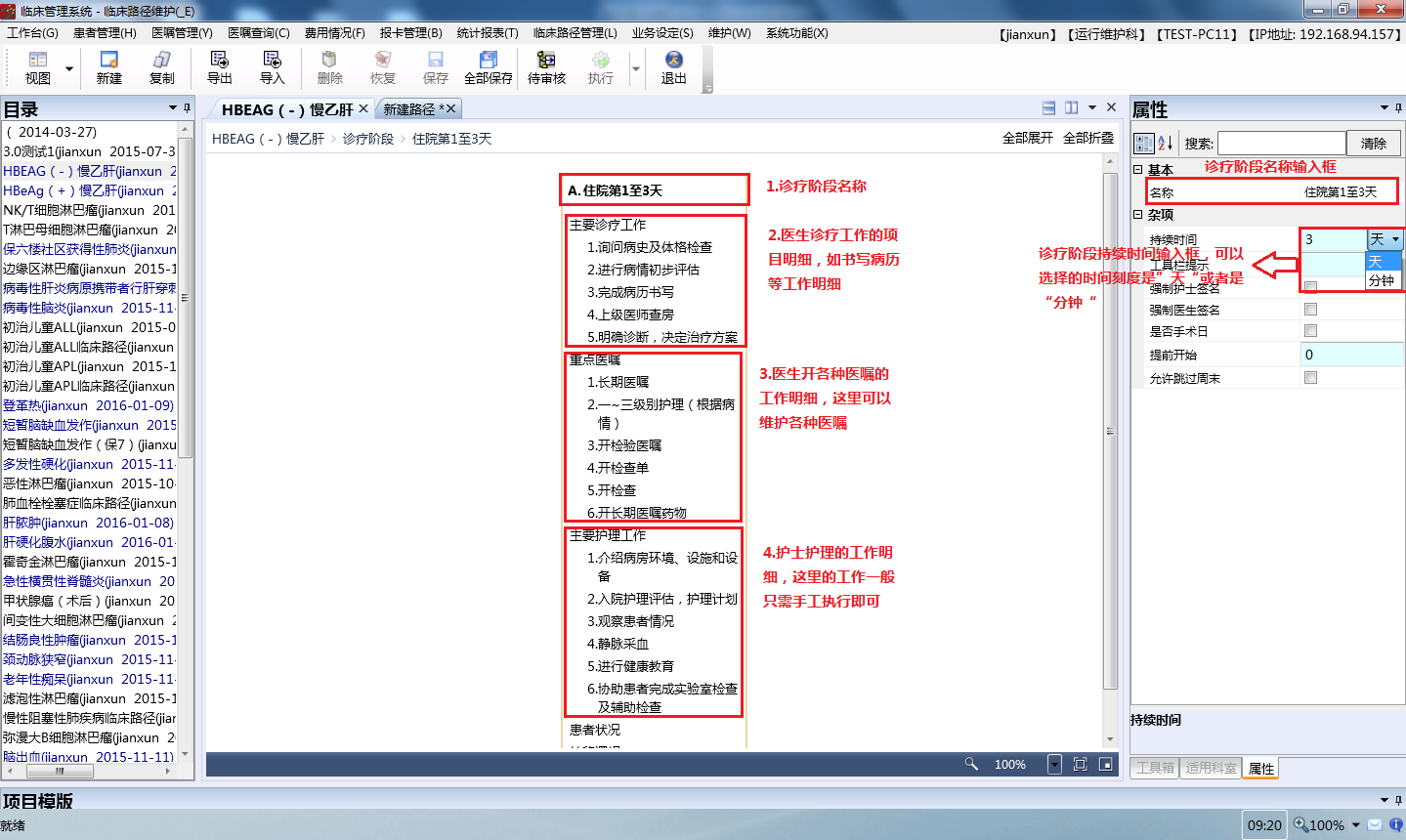
Task: Click the magnifier icon in canvas zoom bar
Action: [x=971, y=764]
